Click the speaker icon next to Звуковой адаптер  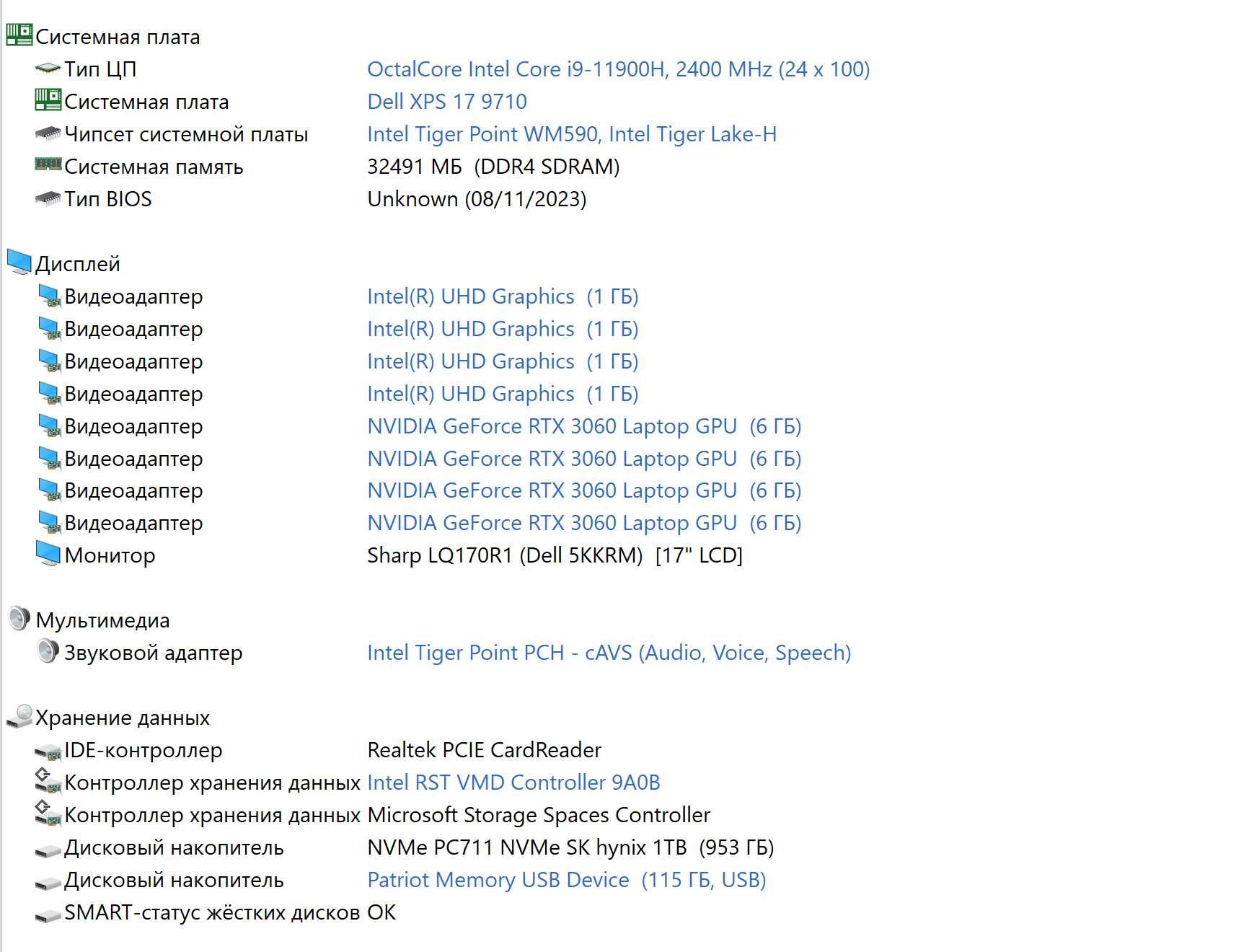tap(48, 651)
